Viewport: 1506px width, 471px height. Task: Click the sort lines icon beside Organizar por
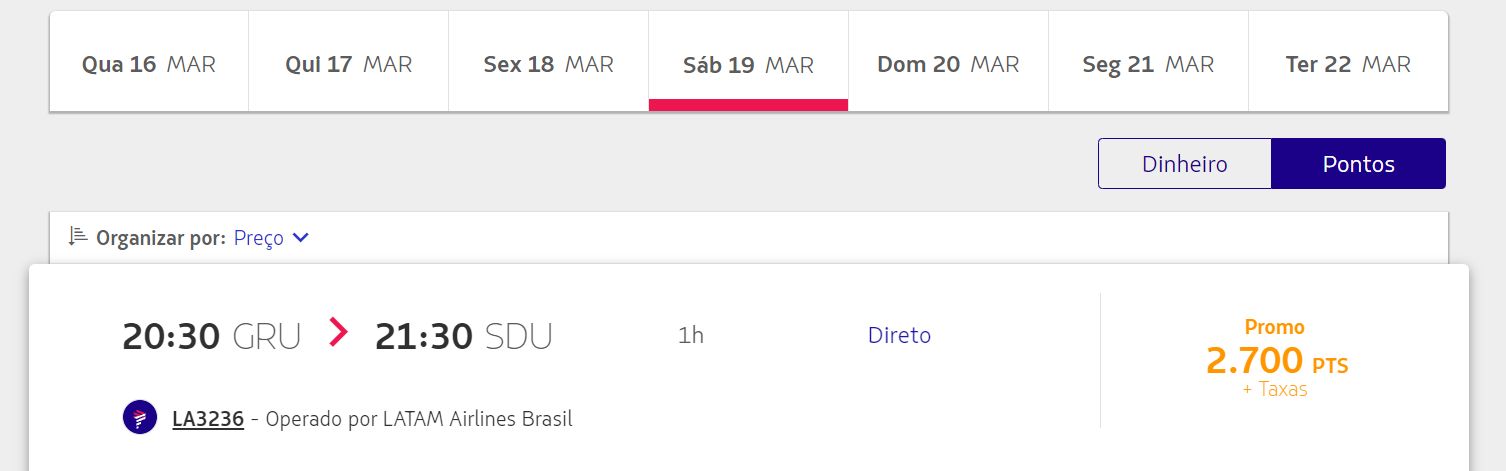(78, 237)
